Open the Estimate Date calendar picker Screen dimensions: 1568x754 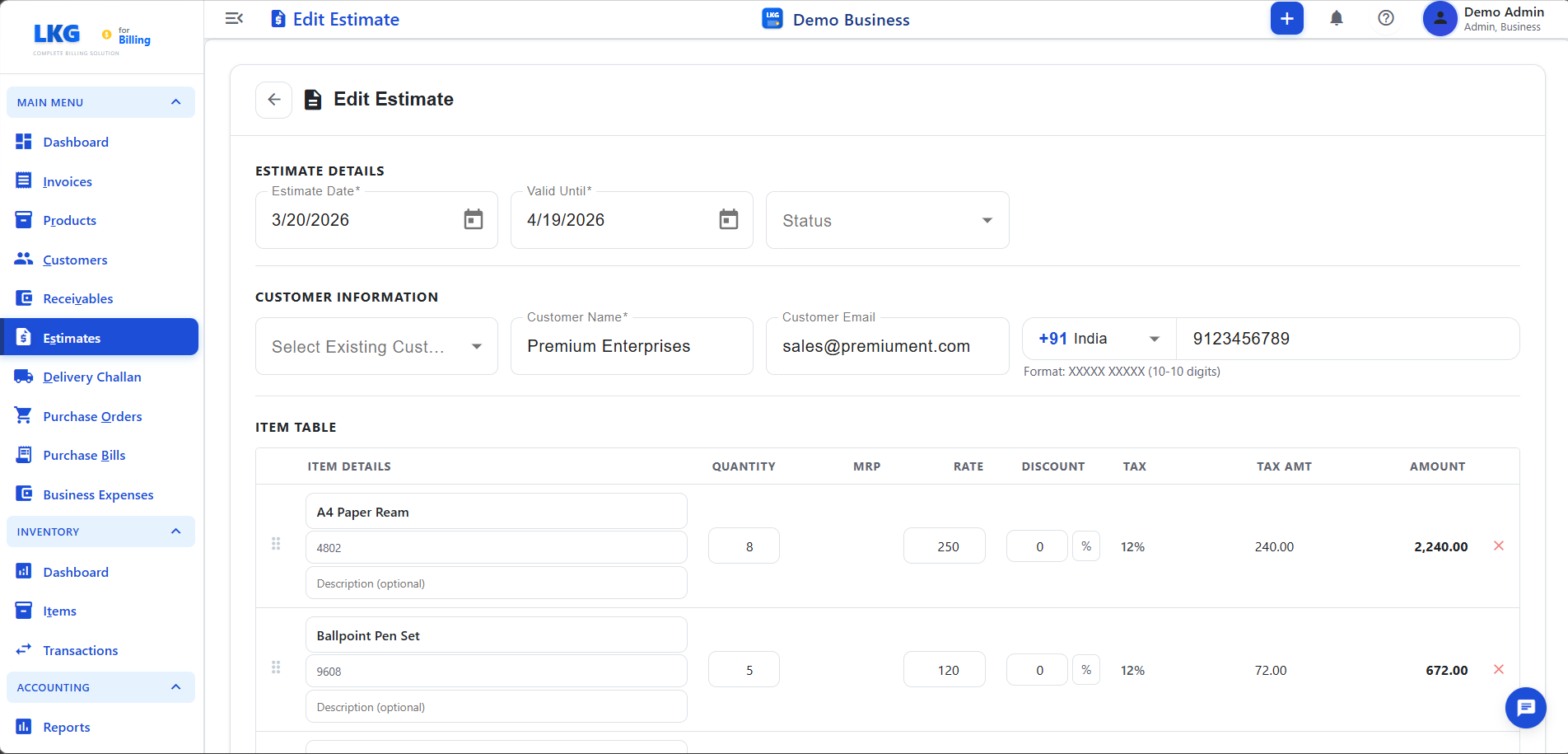point(473,219)
